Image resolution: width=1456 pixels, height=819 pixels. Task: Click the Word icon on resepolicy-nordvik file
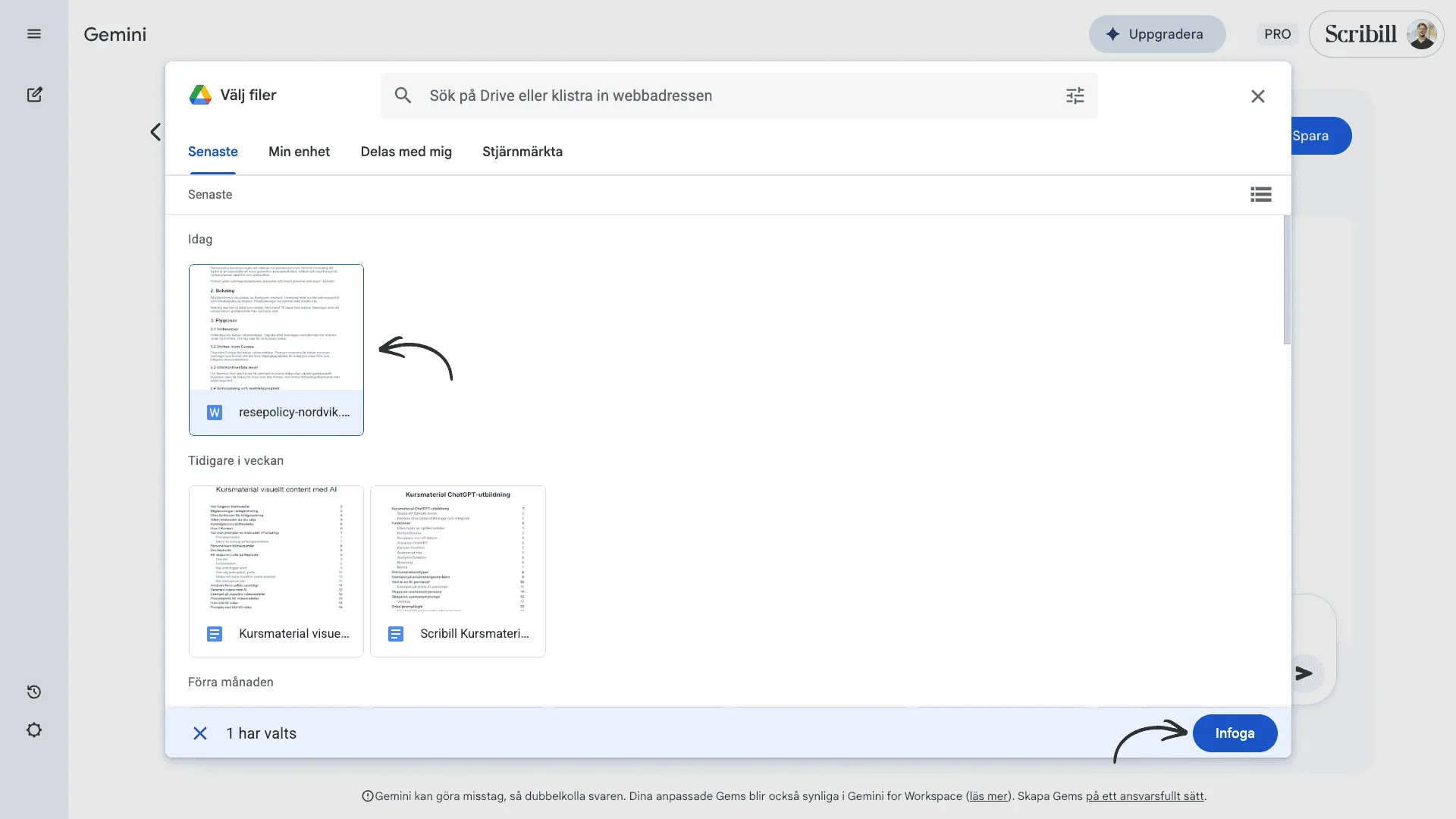tap(215, 413)
